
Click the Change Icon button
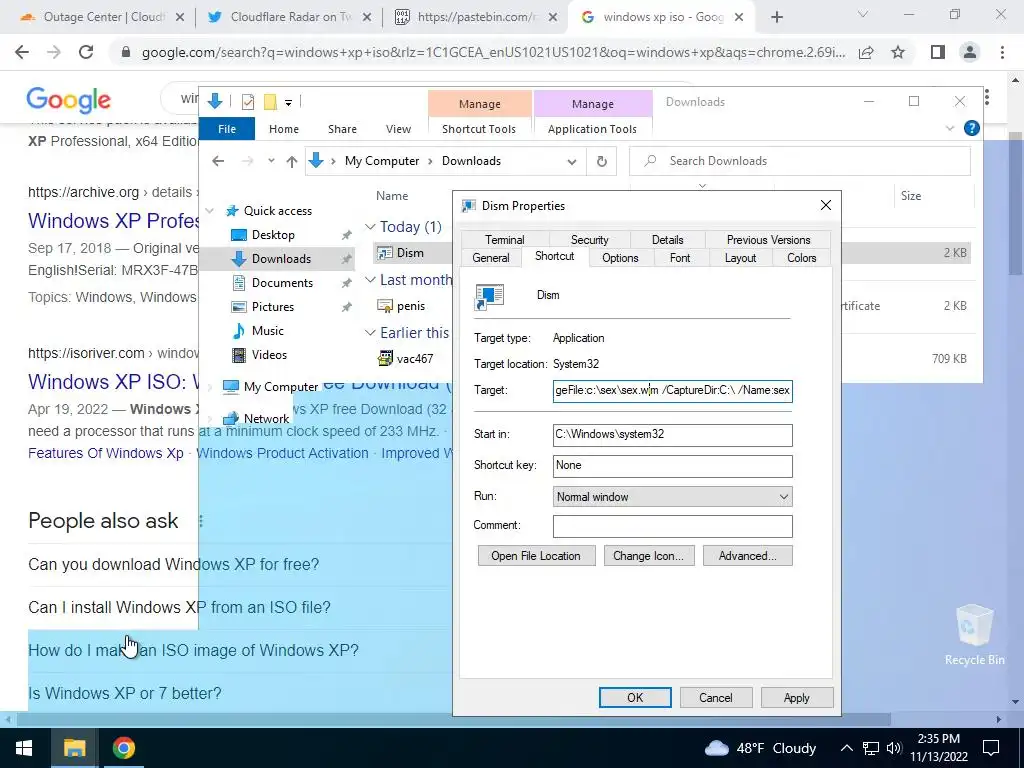coord(648,556)
